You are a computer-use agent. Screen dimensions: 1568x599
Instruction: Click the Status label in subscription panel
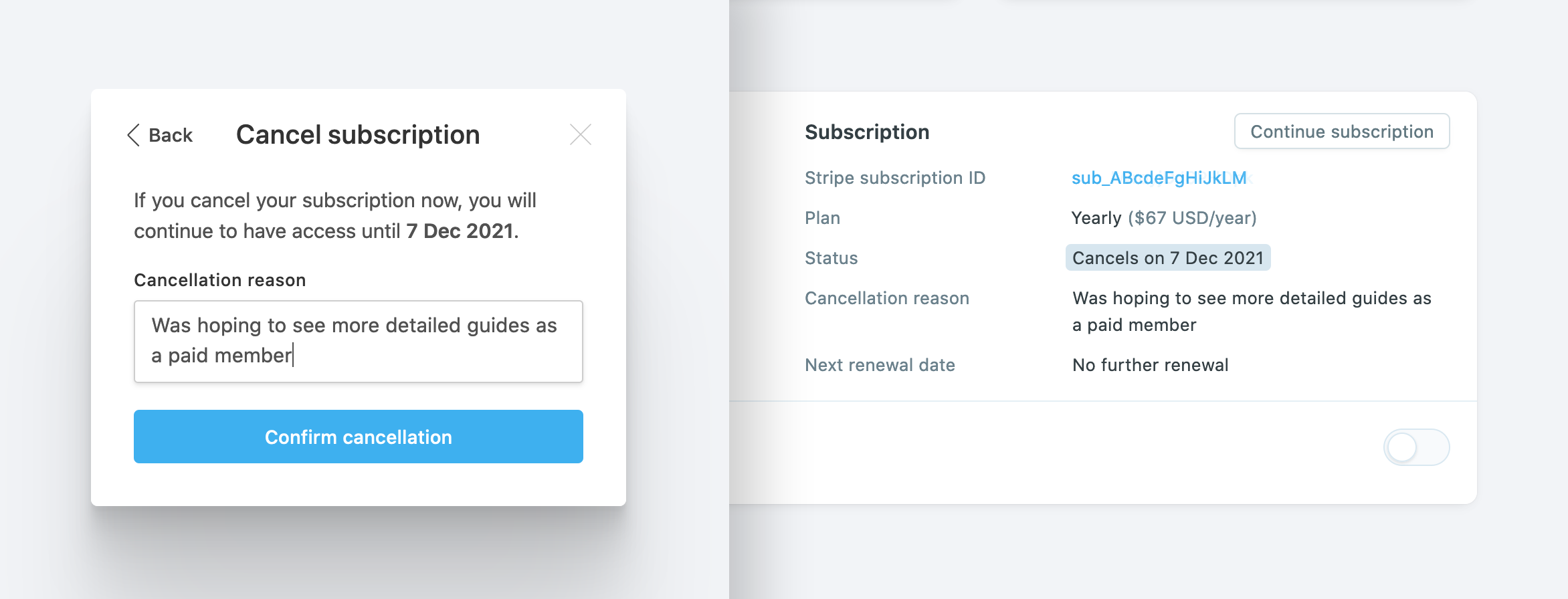tap(831, 258)
